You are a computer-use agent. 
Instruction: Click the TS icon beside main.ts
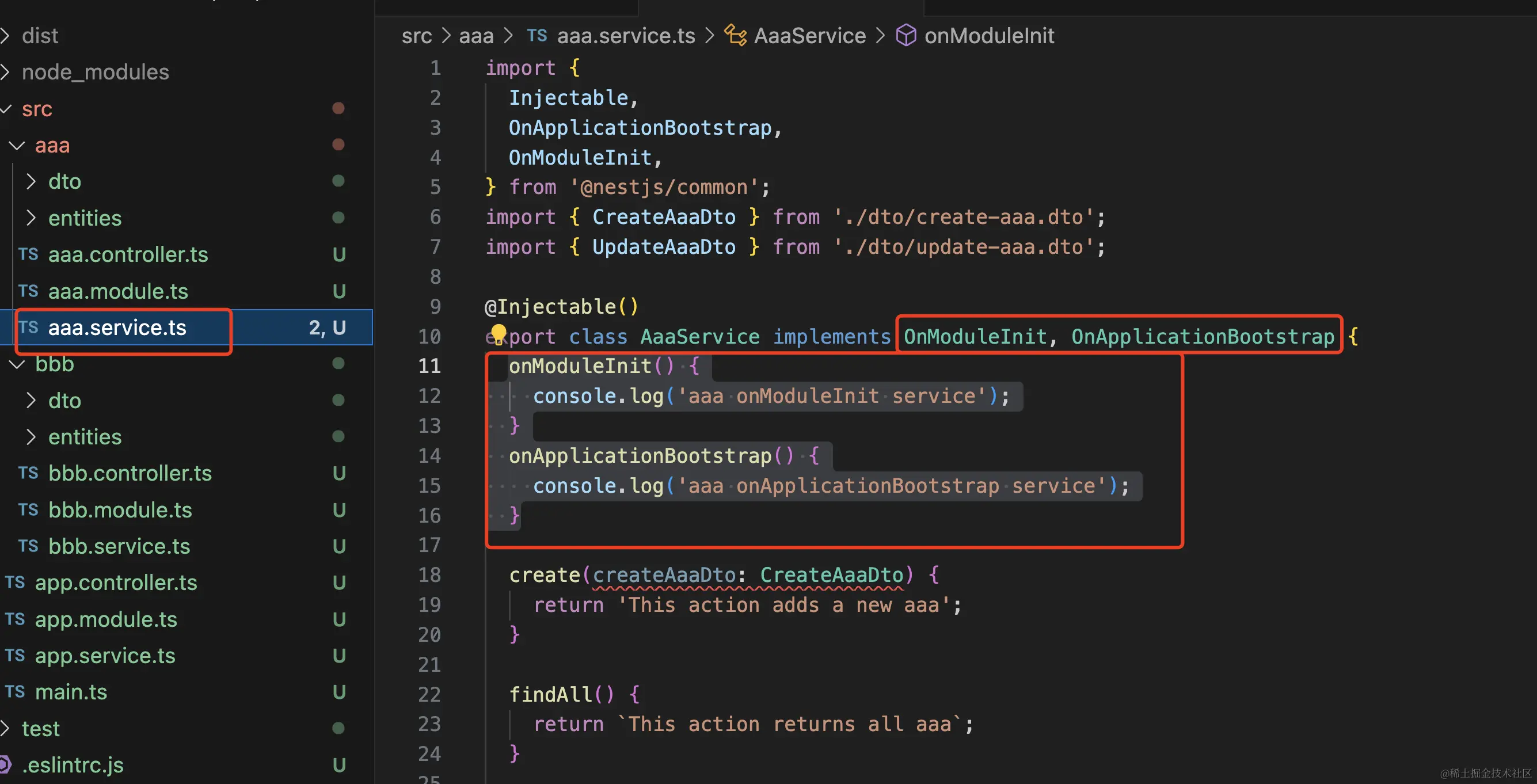tap(15, 691)
